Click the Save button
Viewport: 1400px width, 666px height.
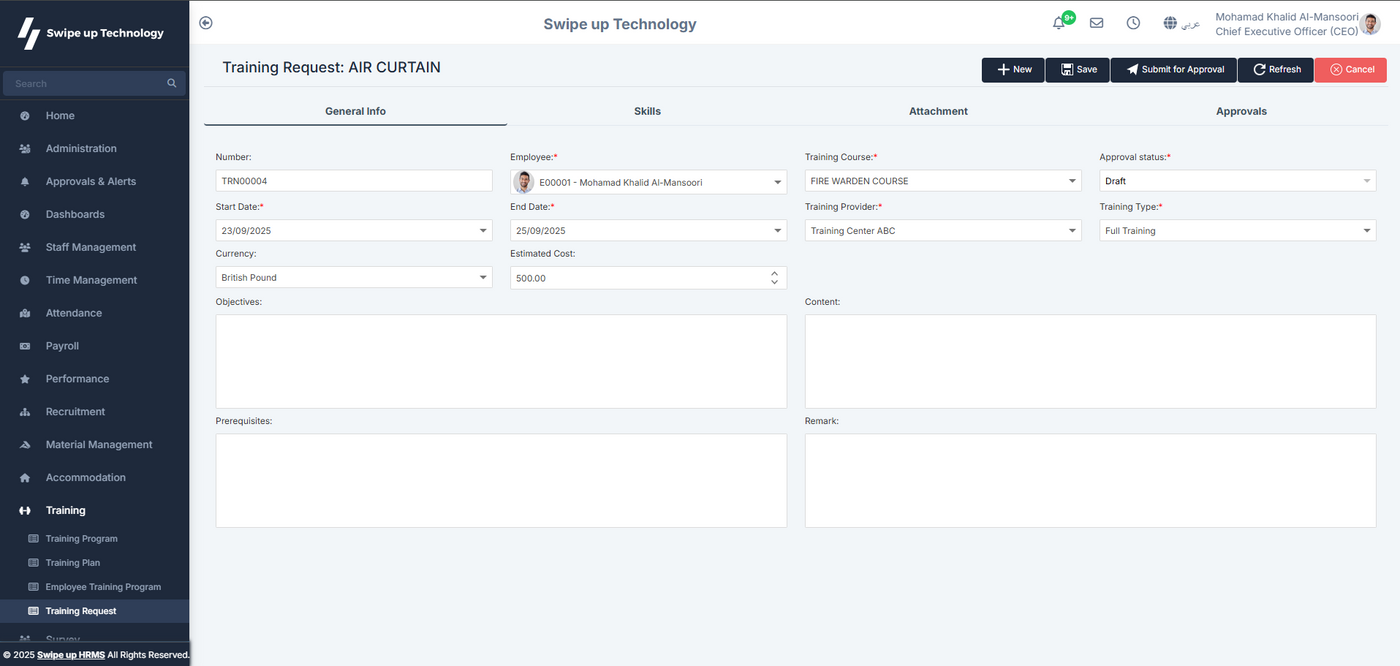pyautogui.click(x=1077, y=70)
